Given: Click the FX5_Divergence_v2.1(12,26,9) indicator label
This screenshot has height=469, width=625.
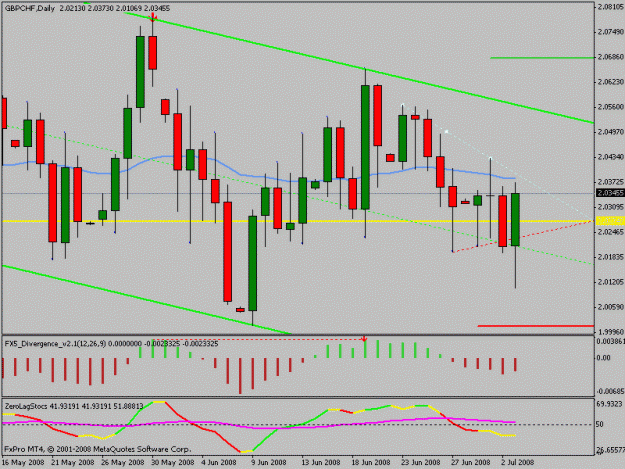Looking at the screenshot, I should click(x=55, y=343).
